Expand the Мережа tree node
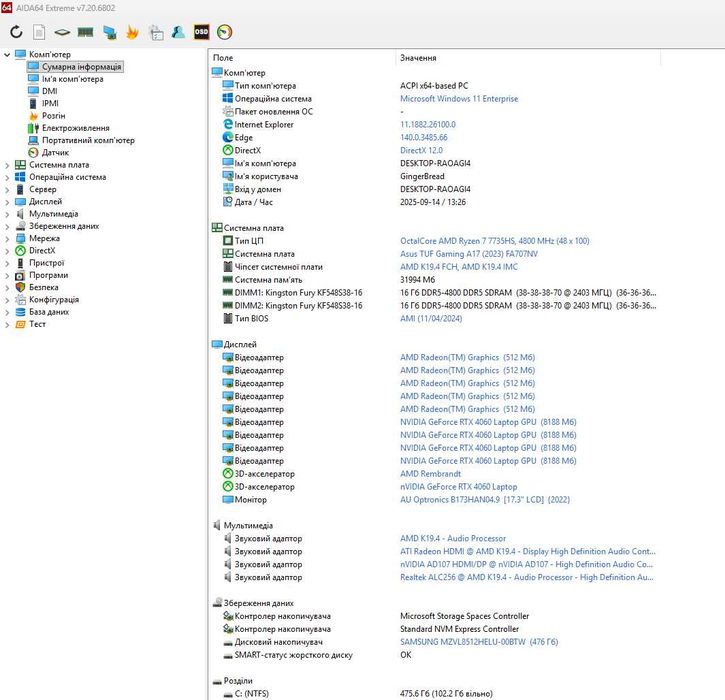Viewport: 725px width, 700px height. tap(7, 239)
